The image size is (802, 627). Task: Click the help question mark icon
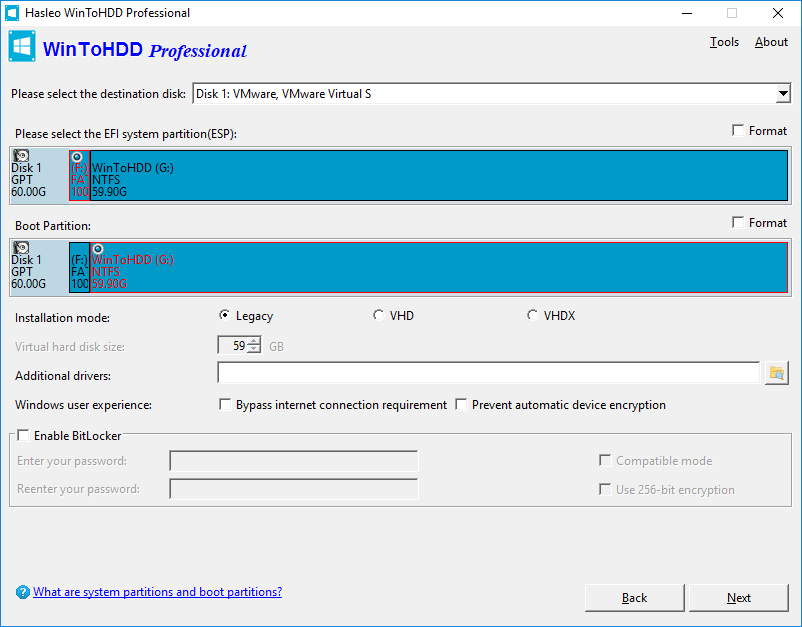23,592
